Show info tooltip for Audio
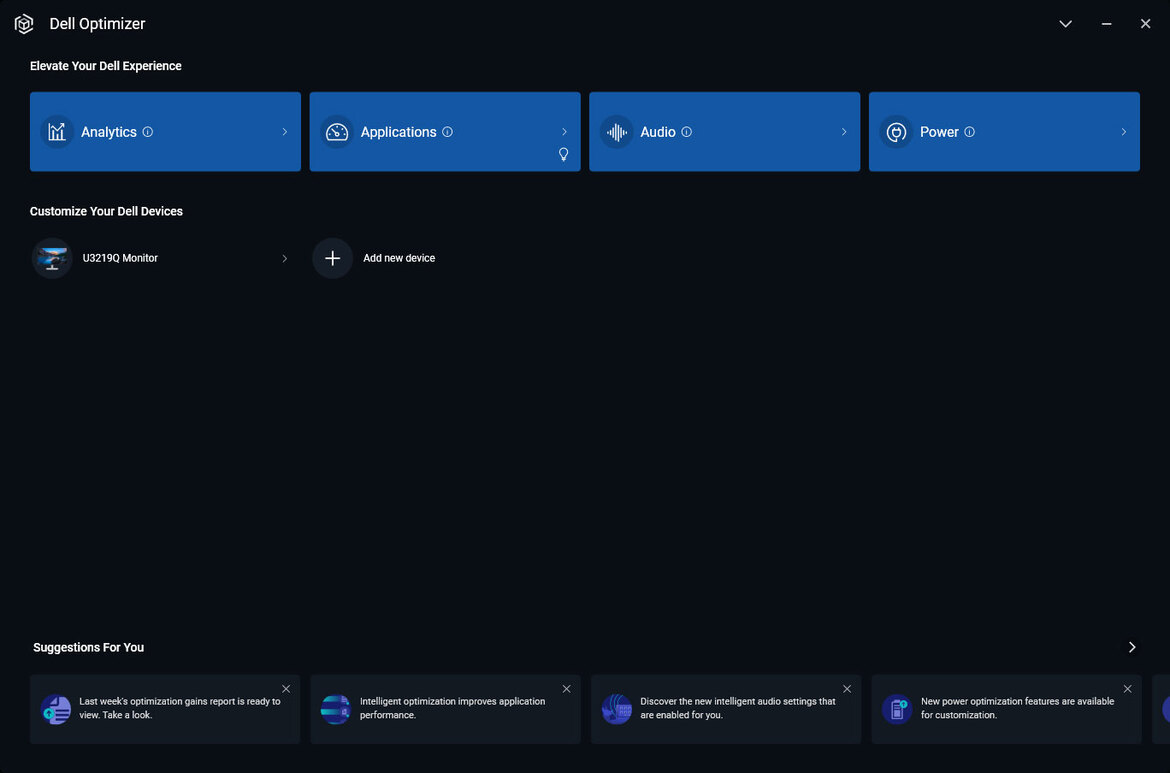1170x773 pixels. 686,132
